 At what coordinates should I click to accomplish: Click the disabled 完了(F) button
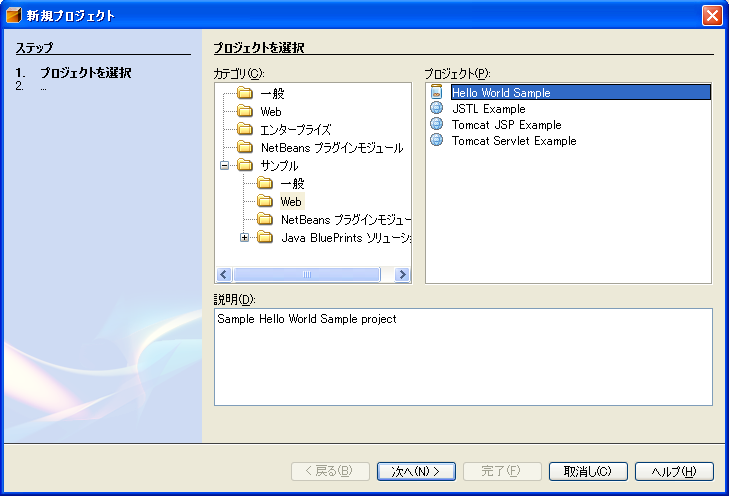pyautogui.click(x=502, y=471)
